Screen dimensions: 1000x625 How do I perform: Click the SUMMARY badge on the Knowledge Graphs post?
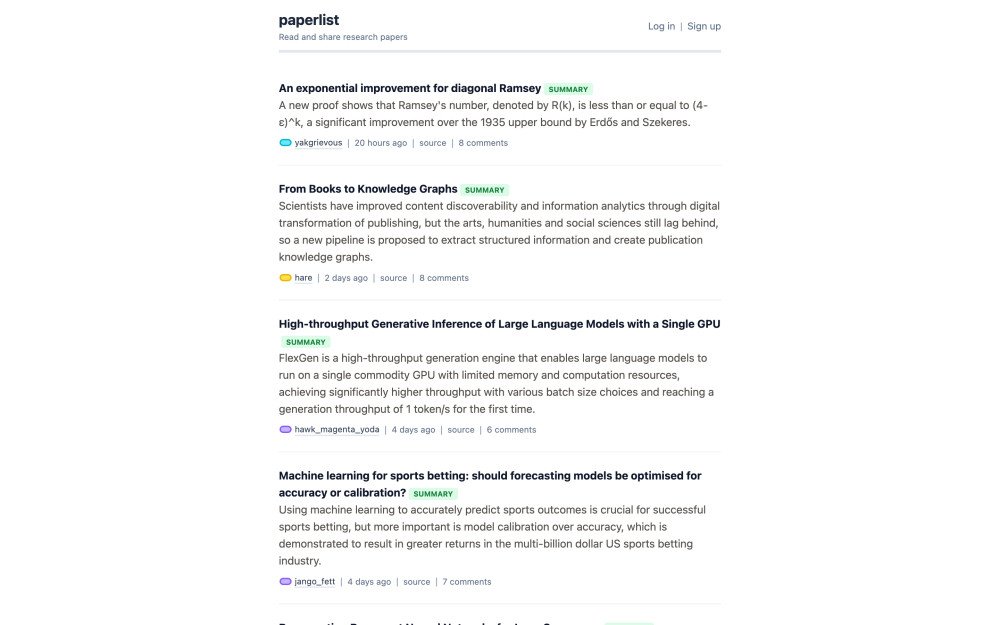click(x=485, y=189)
